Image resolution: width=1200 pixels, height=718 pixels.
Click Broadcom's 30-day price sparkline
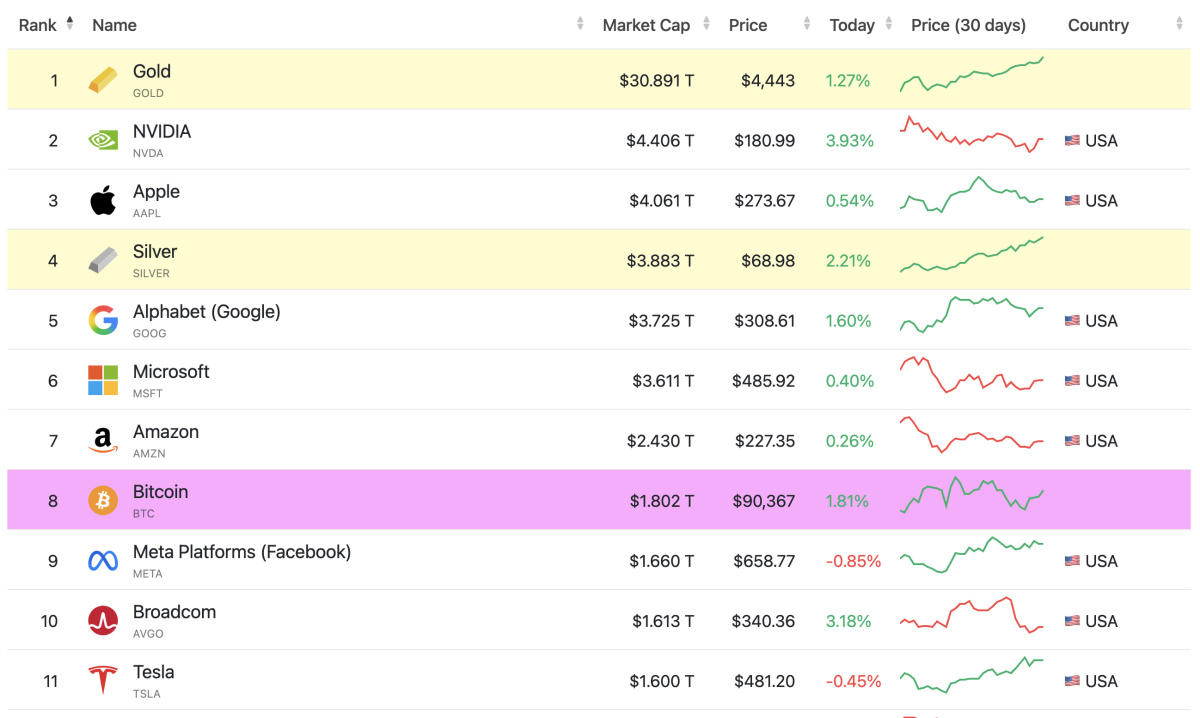point(972,615)
